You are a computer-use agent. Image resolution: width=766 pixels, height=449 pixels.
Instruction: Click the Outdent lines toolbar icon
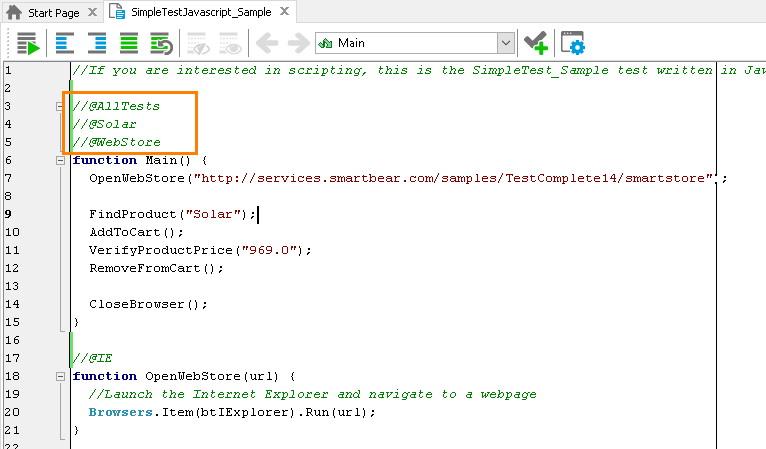tap(65, 43)
